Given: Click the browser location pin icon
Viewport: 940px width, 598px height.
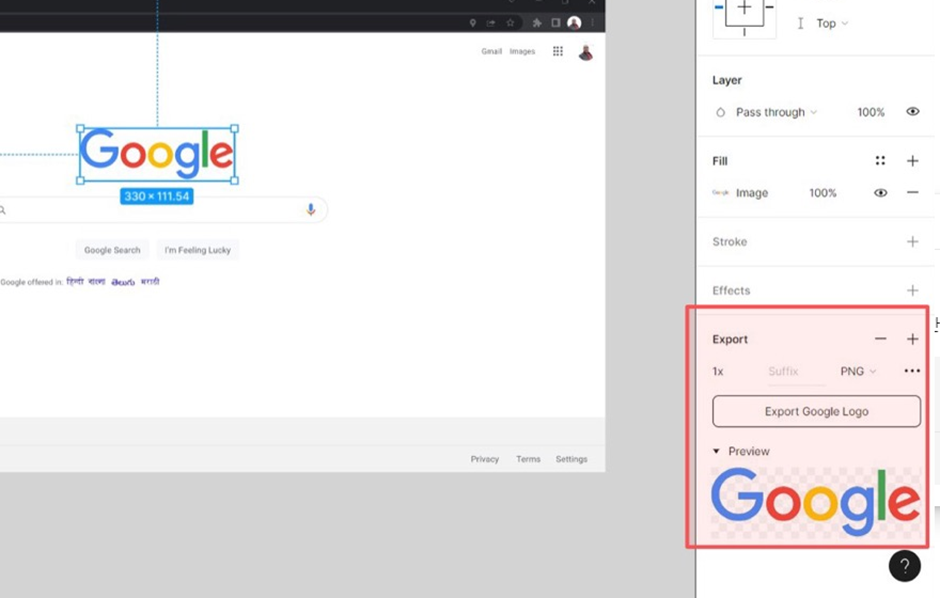Looking at the screenshot, I should [x=472, y=23].
